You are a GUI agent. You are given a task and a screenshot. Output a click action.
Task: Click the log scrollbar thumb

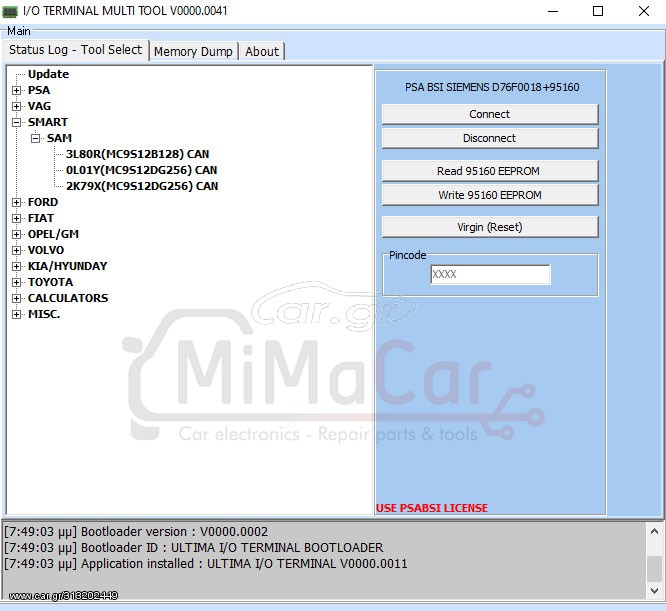[x=654, y=569]
